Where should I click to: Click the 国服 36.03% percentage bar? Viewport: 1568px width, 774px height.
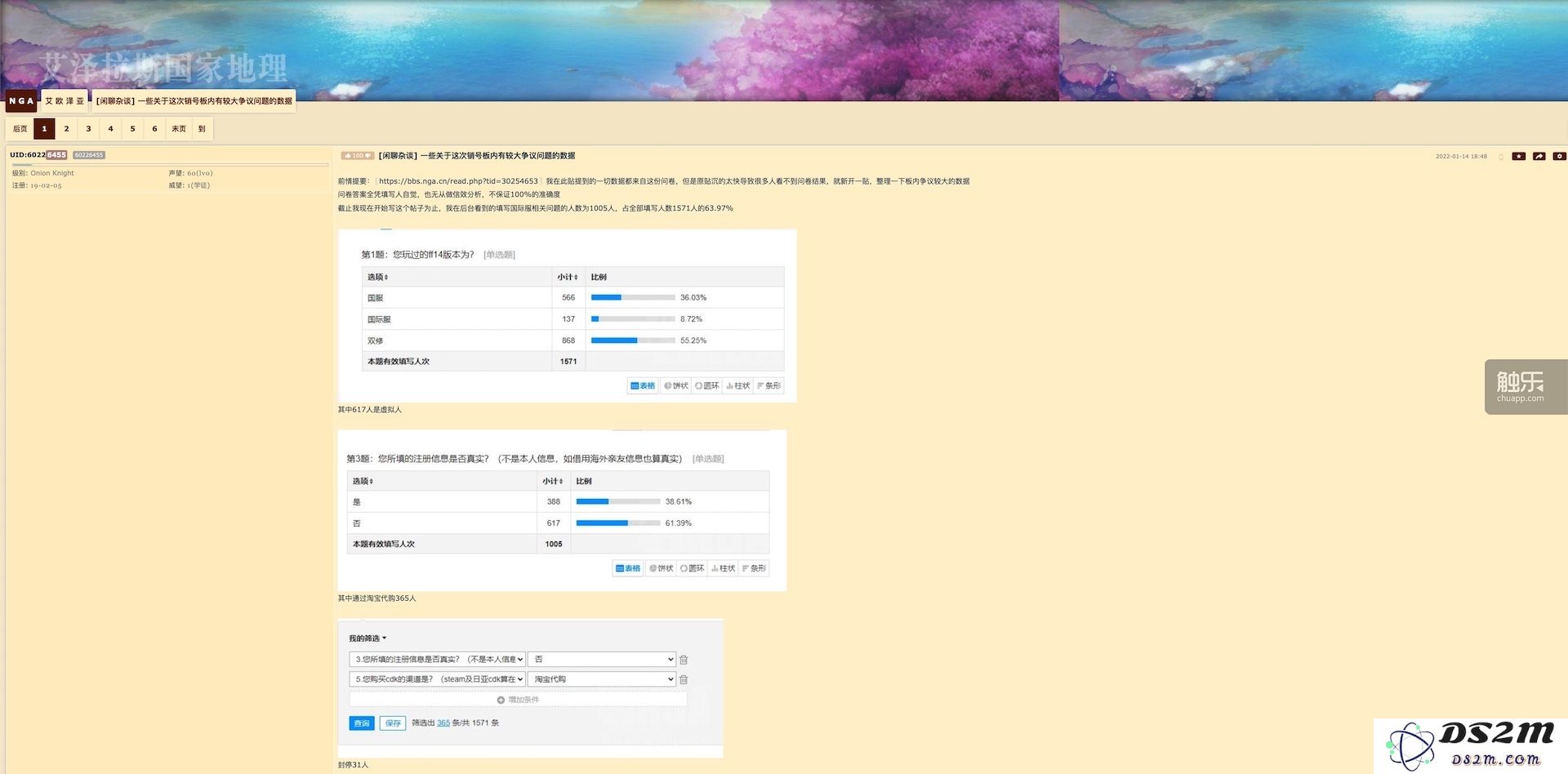pos(633,297)
